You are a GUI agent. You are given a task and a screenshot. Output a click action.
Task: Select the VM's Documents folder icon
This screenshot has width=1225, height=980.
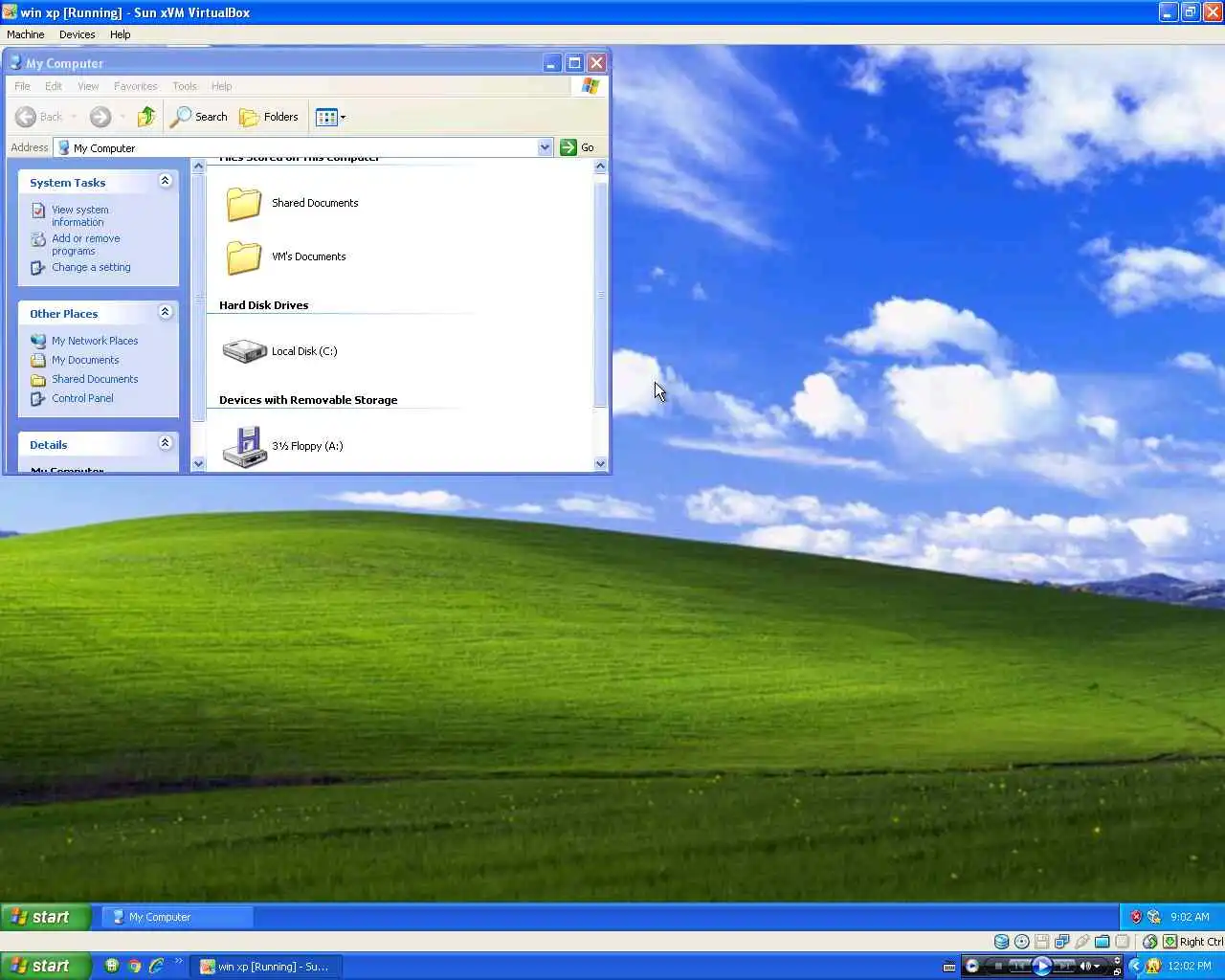point(244,256)
